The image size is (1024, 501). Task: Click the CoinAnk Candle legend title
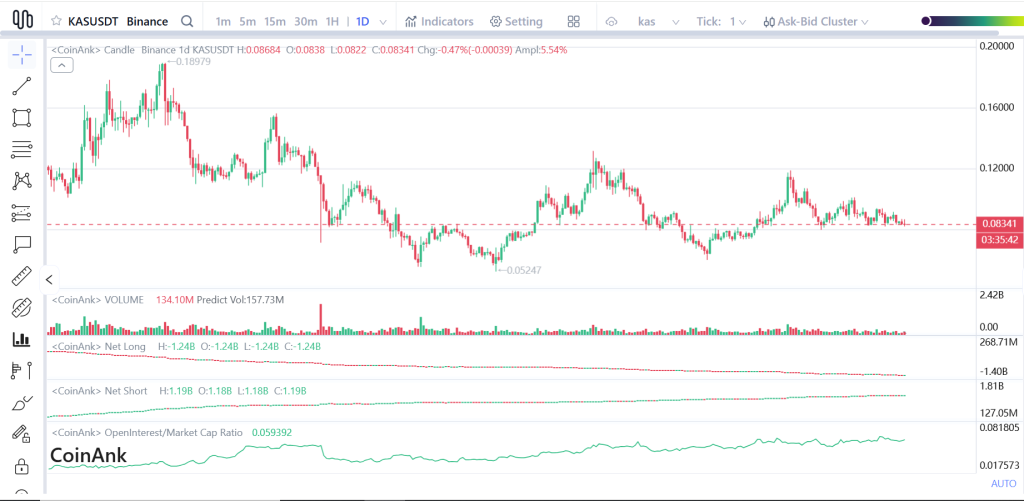(92, 50)
